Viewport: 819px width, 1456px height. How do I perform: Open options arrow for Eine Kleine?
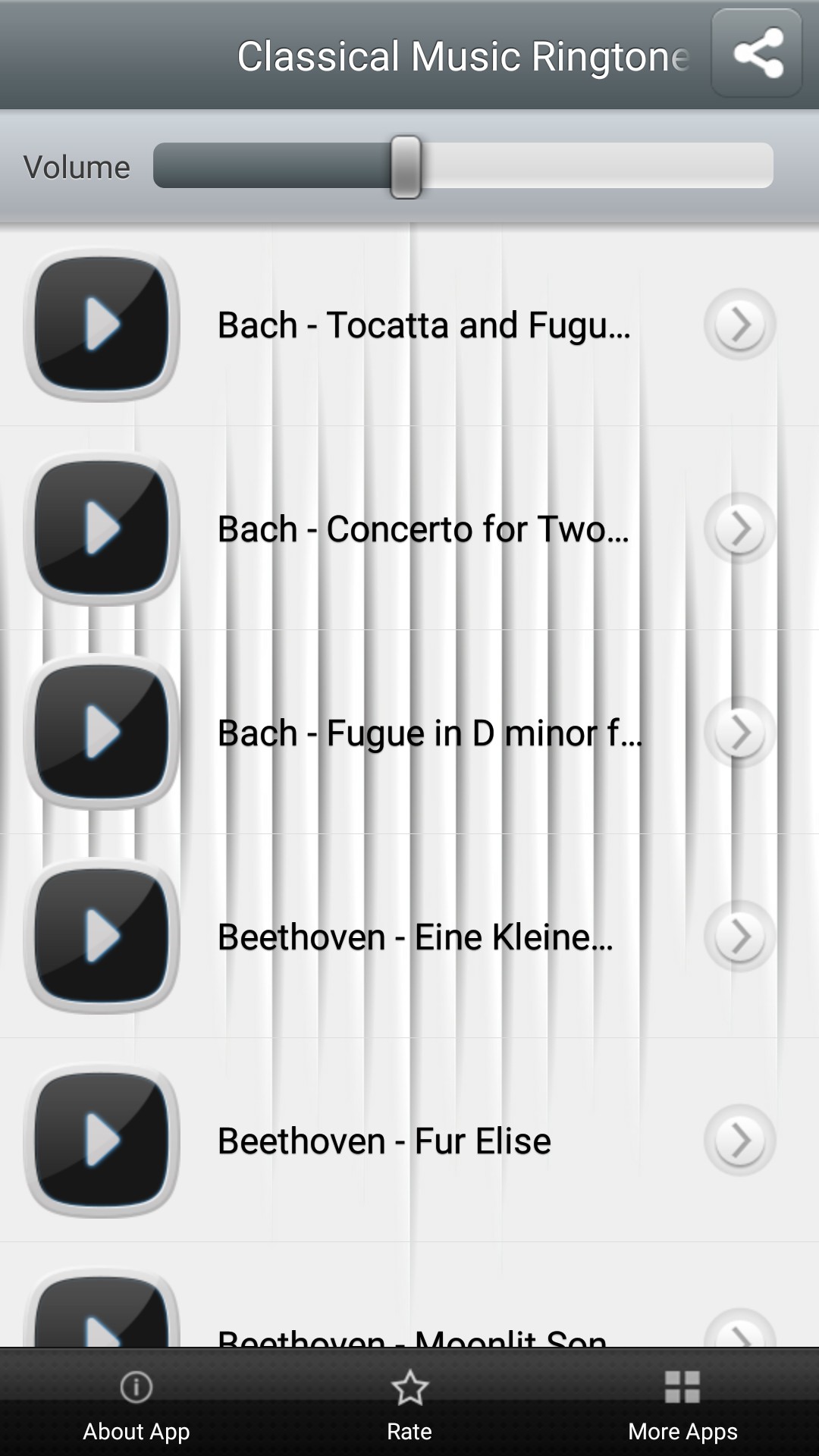pos(739,937)
